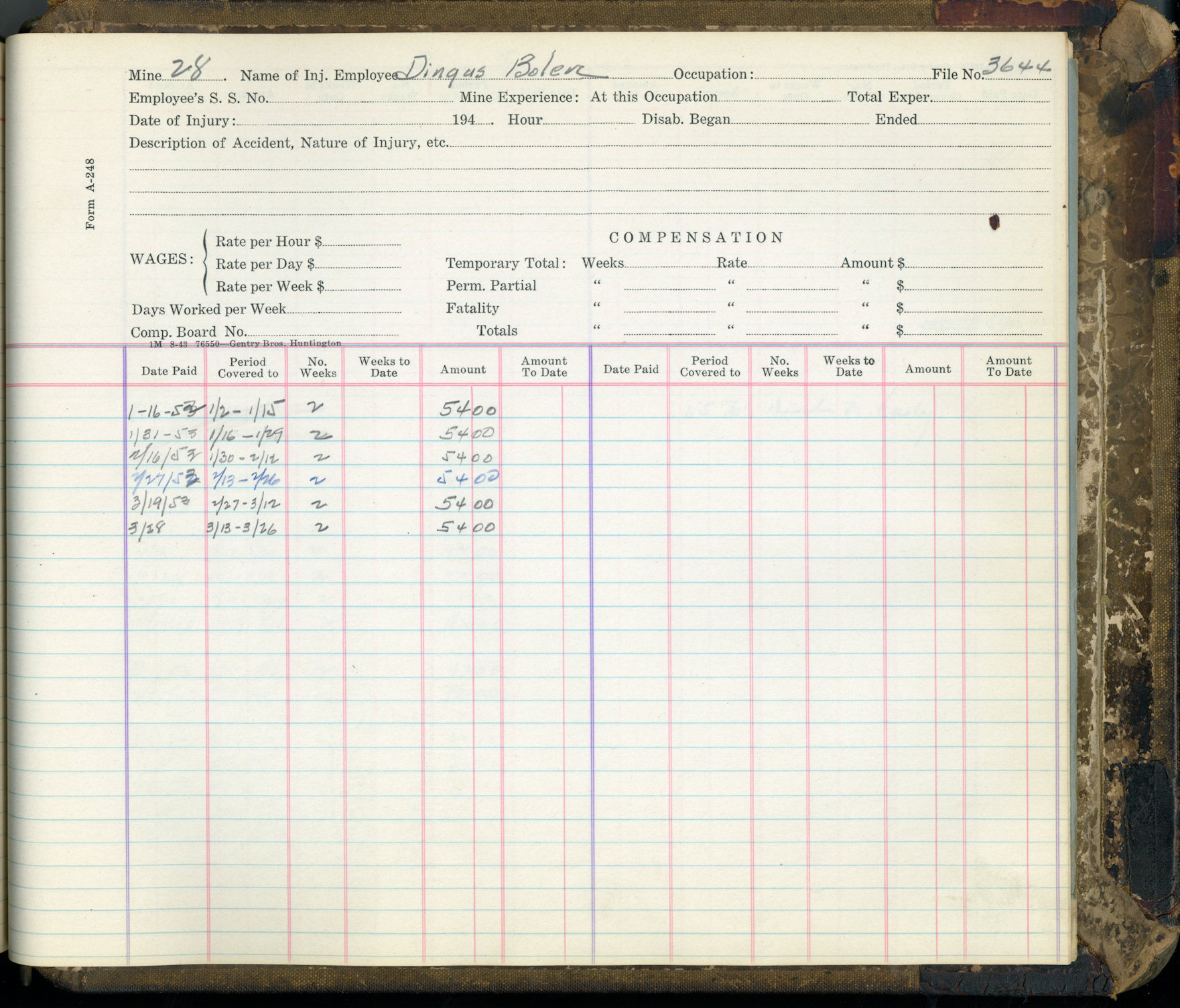Click the 'WAGES:' label

coord(161,259)
